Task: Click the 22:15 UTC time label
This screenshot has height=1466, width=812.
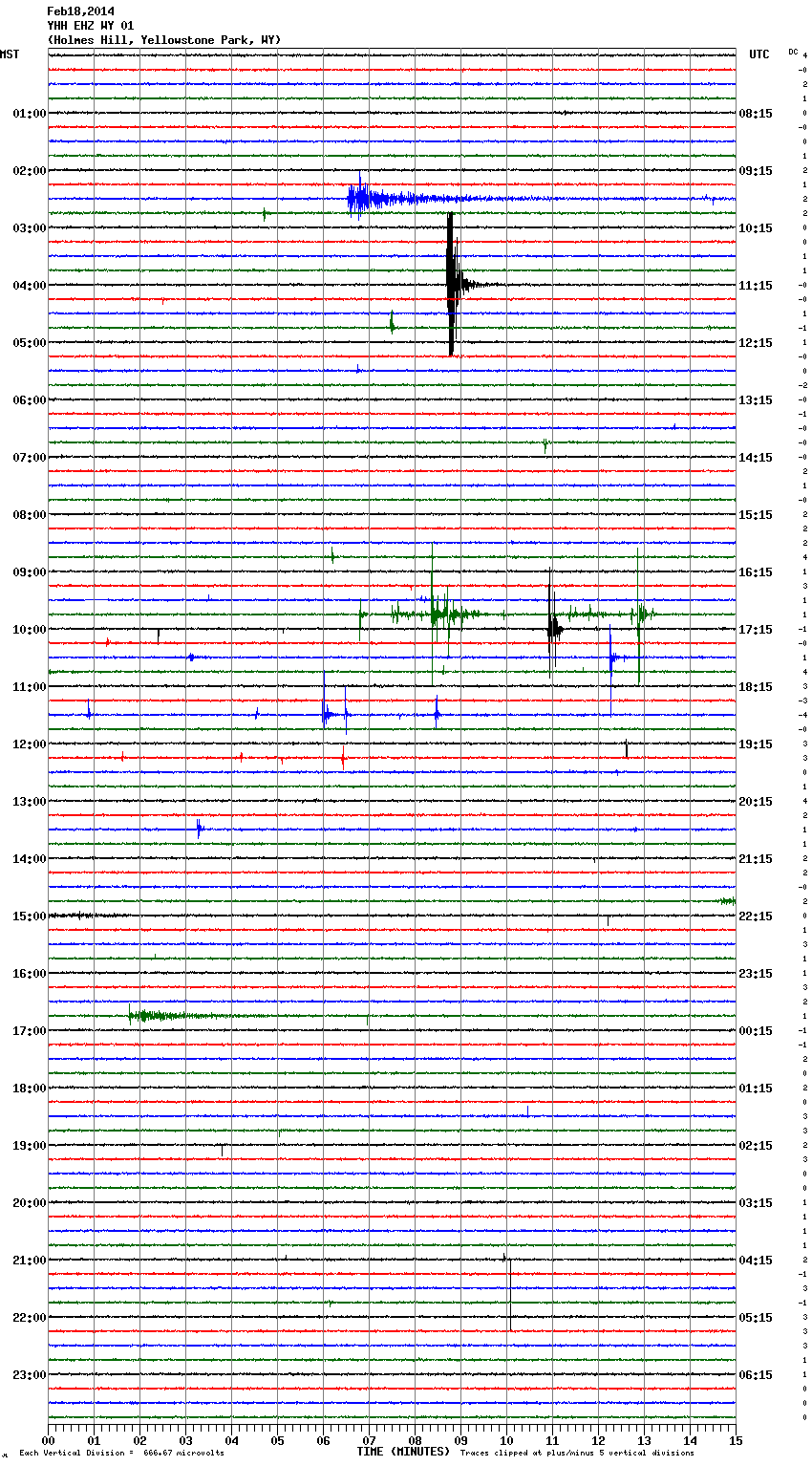Action: coord(756,916)
